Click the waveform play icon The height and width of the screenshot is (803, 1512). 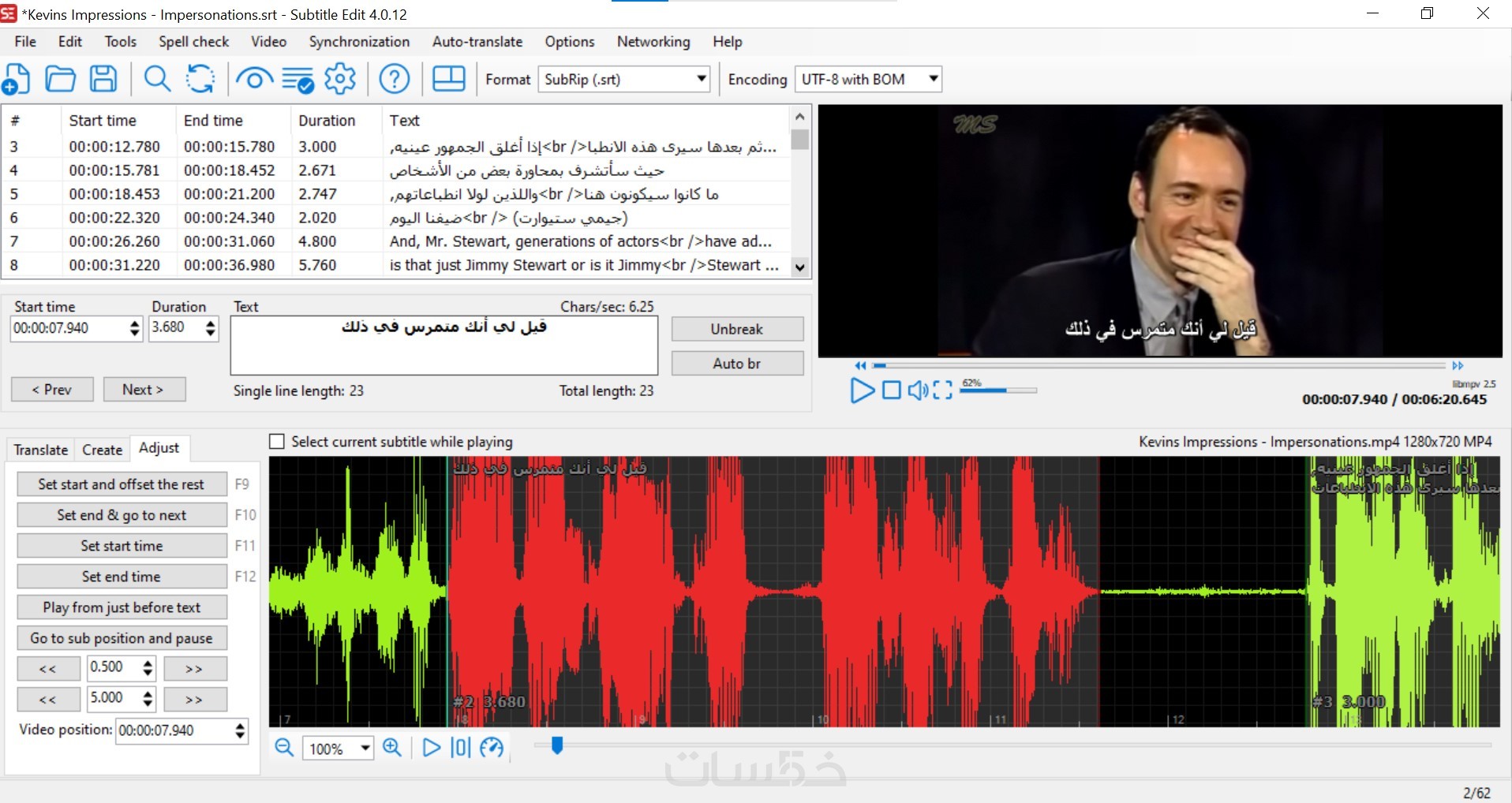coord(431,748)
